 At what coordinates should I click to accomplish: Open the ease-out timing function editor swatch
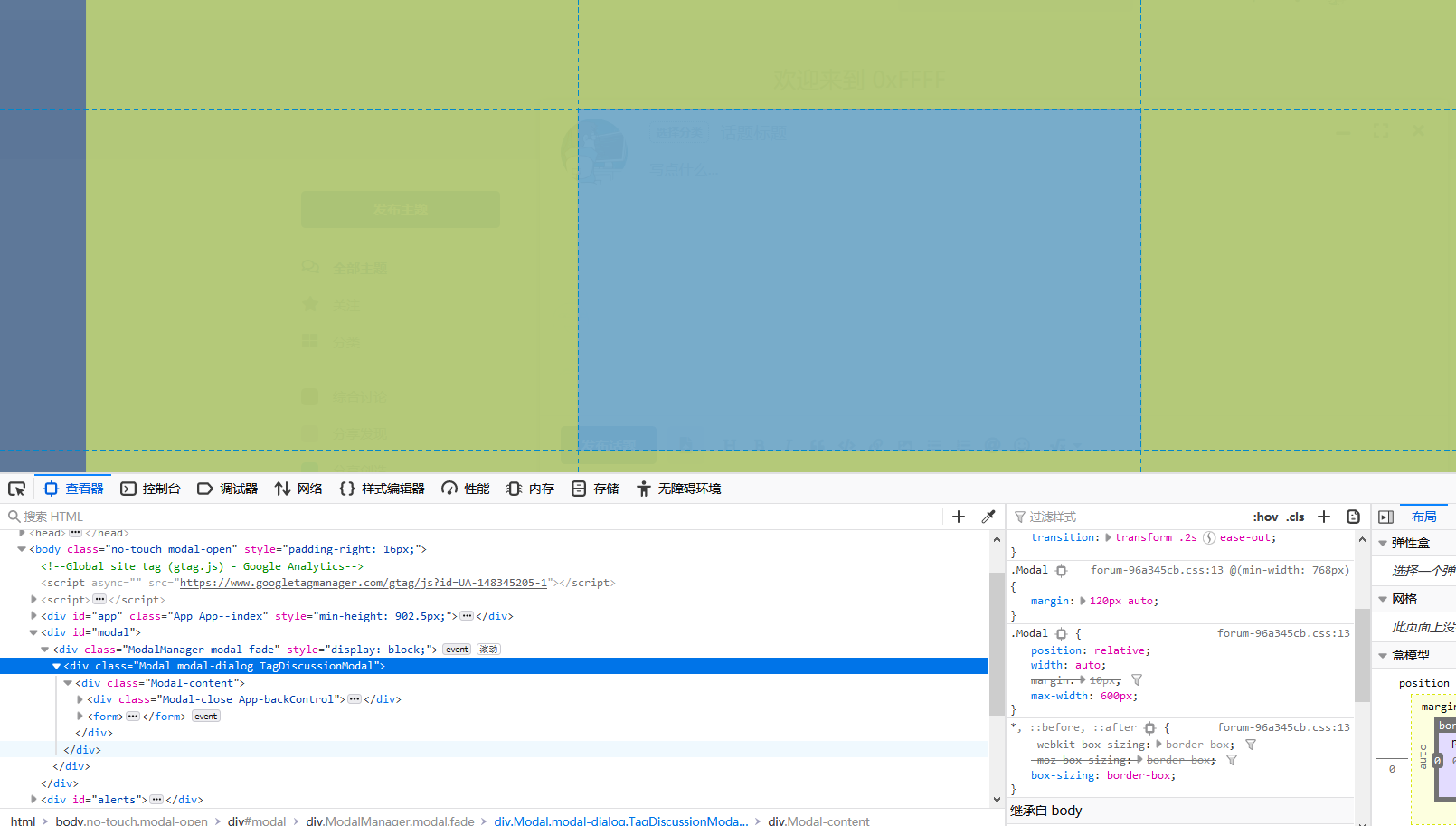pyautogui.click(x=1209, y=537)
